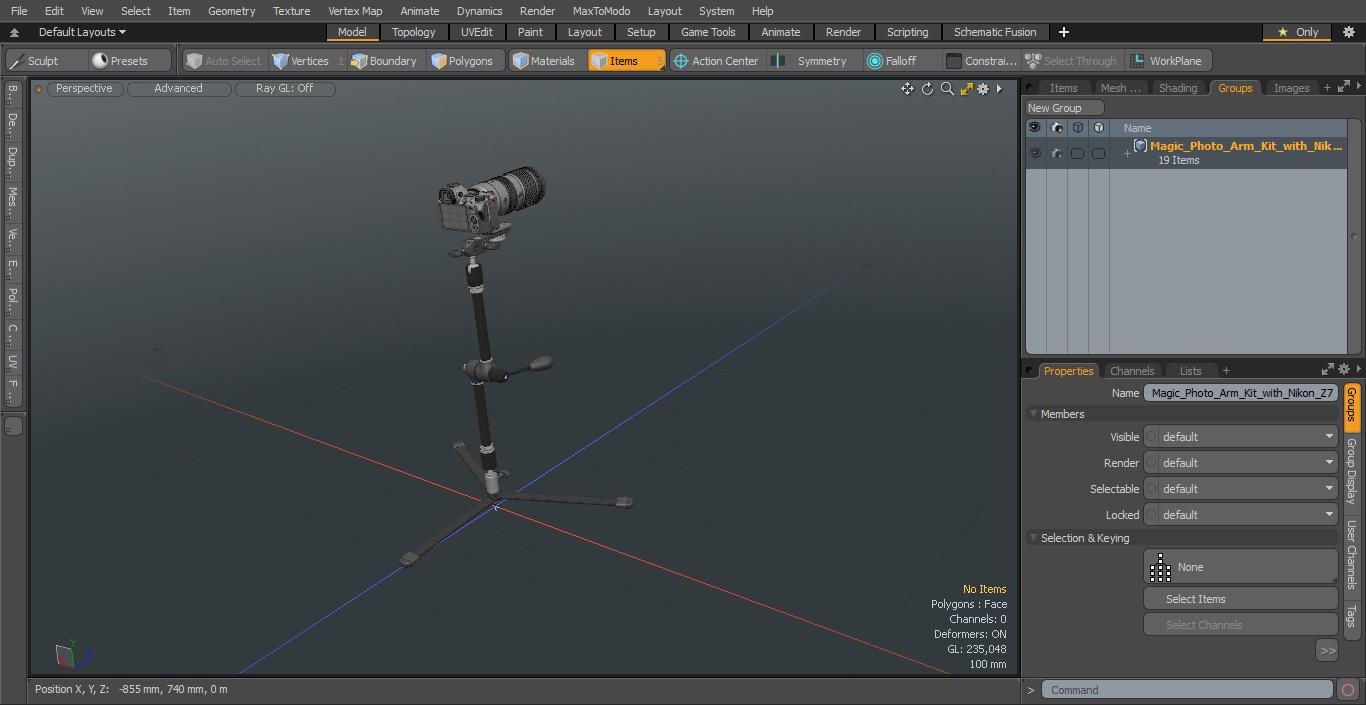Open the Action Center options
This screenshot has height=705, width=1366.
[x=716, y=61]
